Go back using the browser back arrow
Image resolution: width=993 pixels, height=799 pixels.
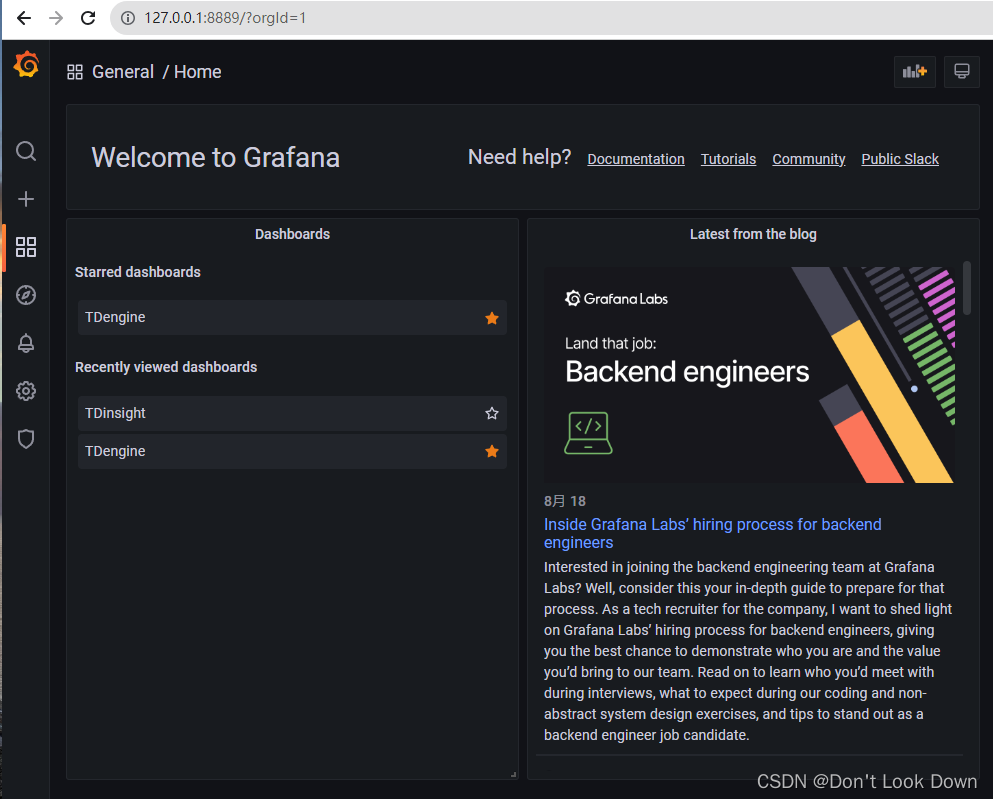[x=23, y=18]
